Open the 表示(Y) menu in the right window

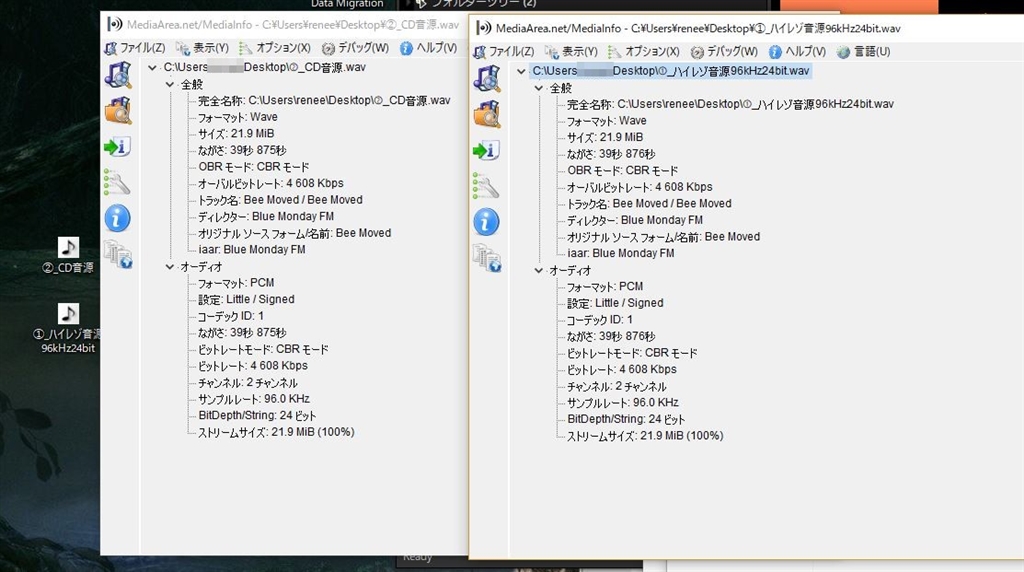(x=571, y=52)
